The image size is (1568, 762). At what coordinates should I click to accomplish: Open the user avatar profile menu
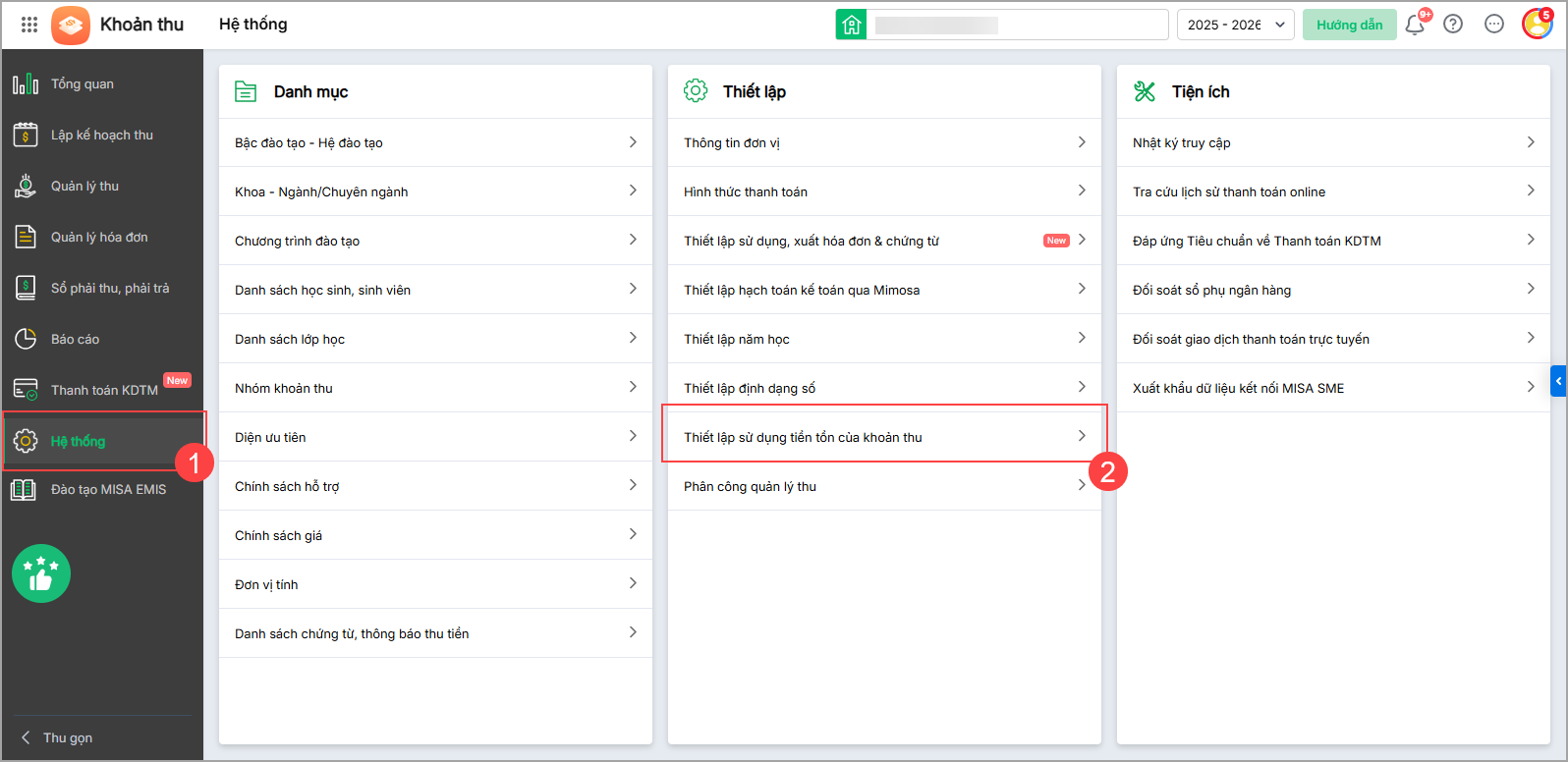(1536, 25)
